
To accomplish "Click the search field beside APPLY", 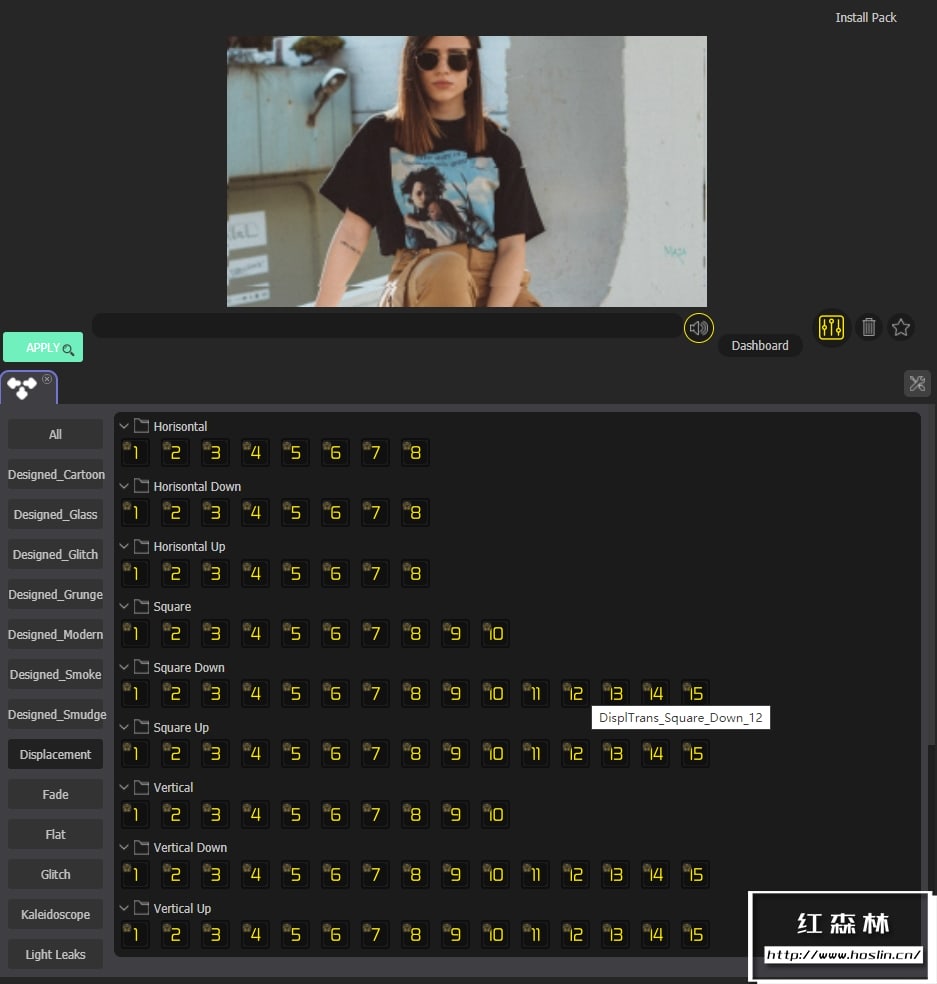I will (387, 326).
